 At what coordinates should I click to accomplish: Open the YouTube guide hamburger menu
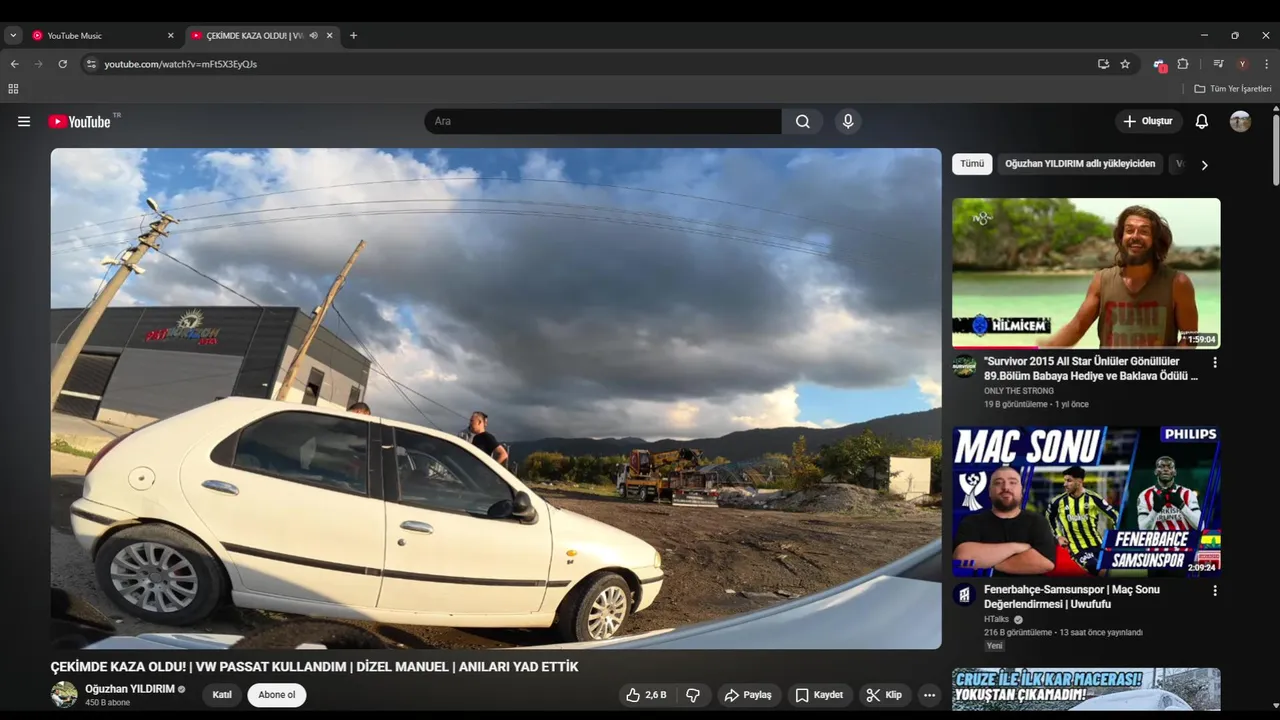tap(24, 121)
